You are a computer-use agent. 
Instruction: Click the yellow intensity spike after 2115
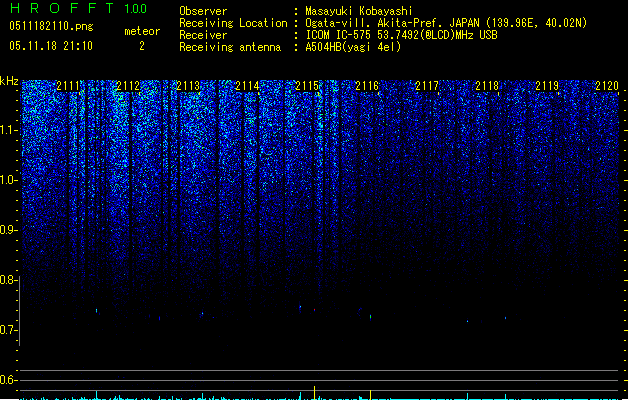(x=314, y=392)
